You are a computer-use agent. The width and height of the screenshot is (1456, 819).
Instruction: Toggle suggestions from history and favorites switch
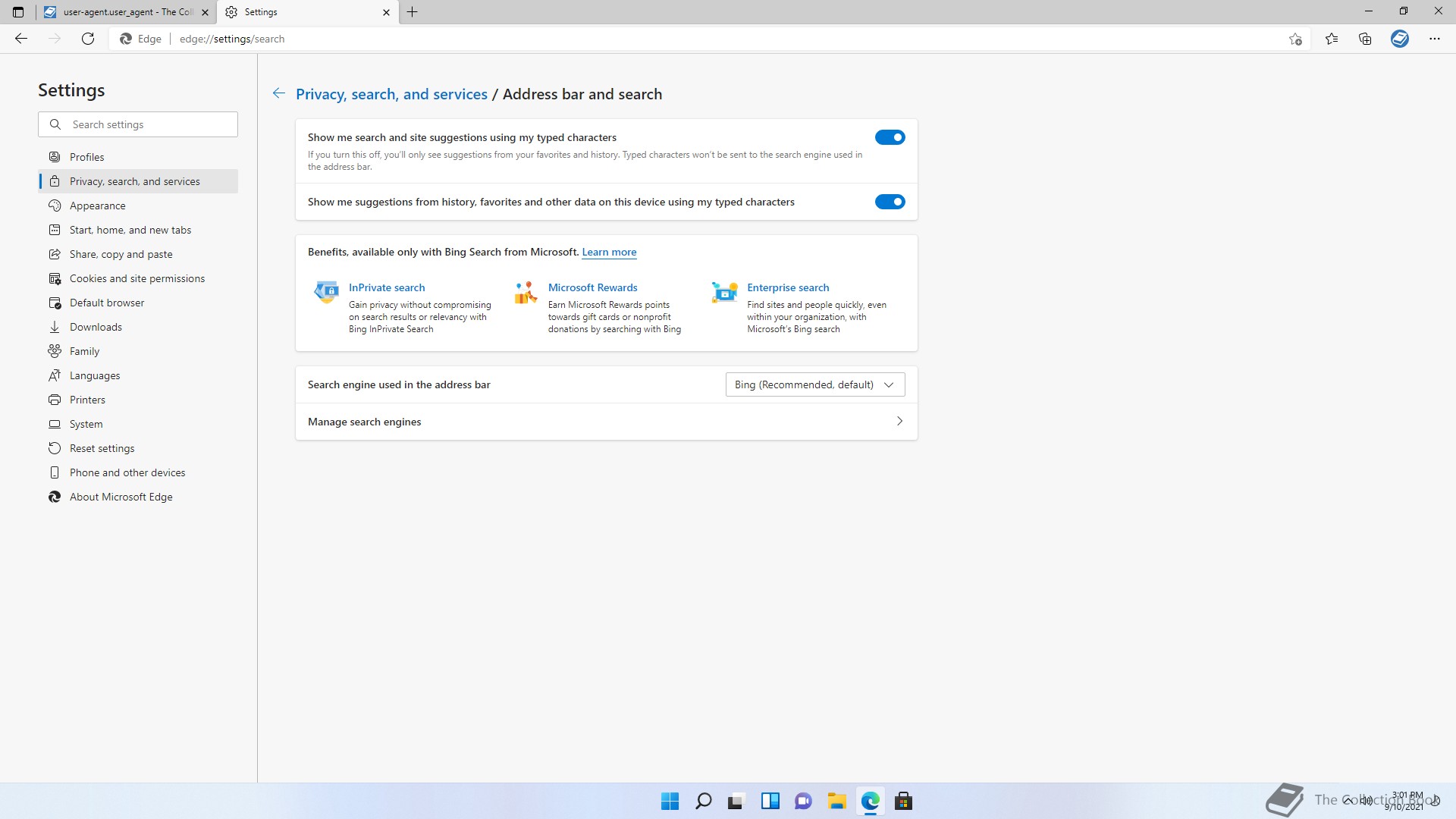tap(890, 202)
